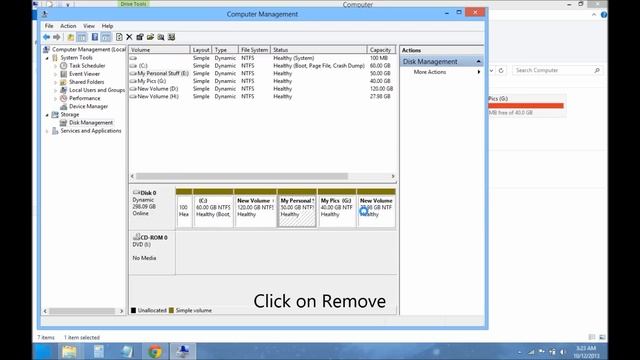Click the Up one level folder icon
640x360 pixels.
(71, 37)
